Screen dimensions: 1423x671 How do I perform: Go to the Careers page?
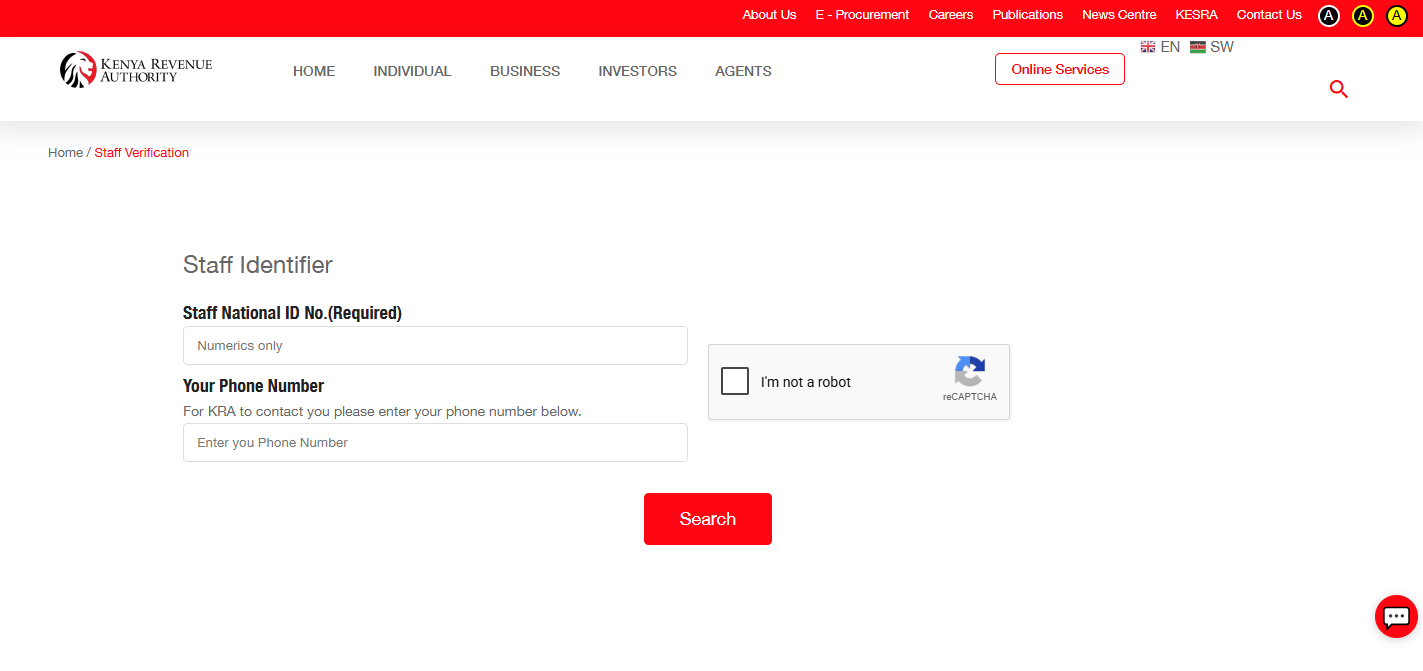click(951, 15)
